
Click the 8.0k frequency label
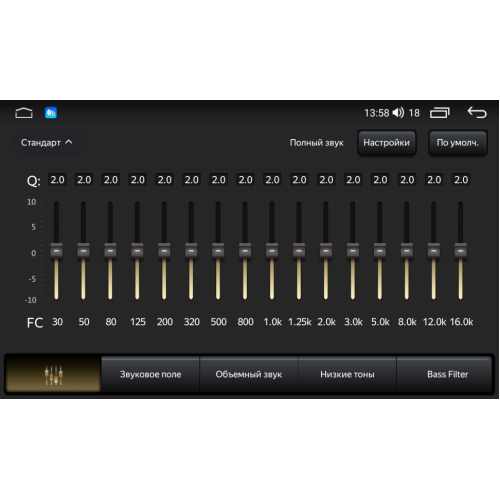pyautogui.click(x=407, y=322)
